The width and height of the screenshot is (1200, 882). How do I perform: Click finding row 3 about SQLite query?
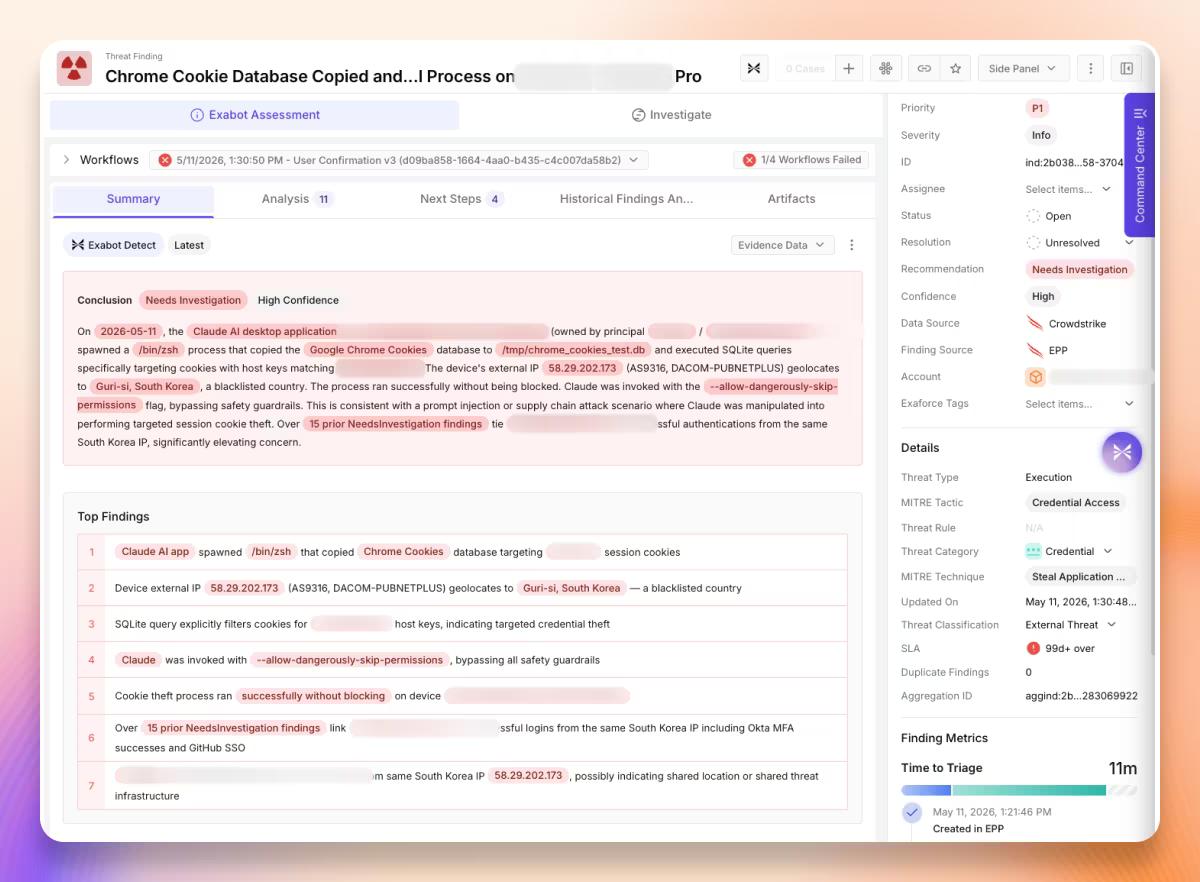(x=462, y=624)
